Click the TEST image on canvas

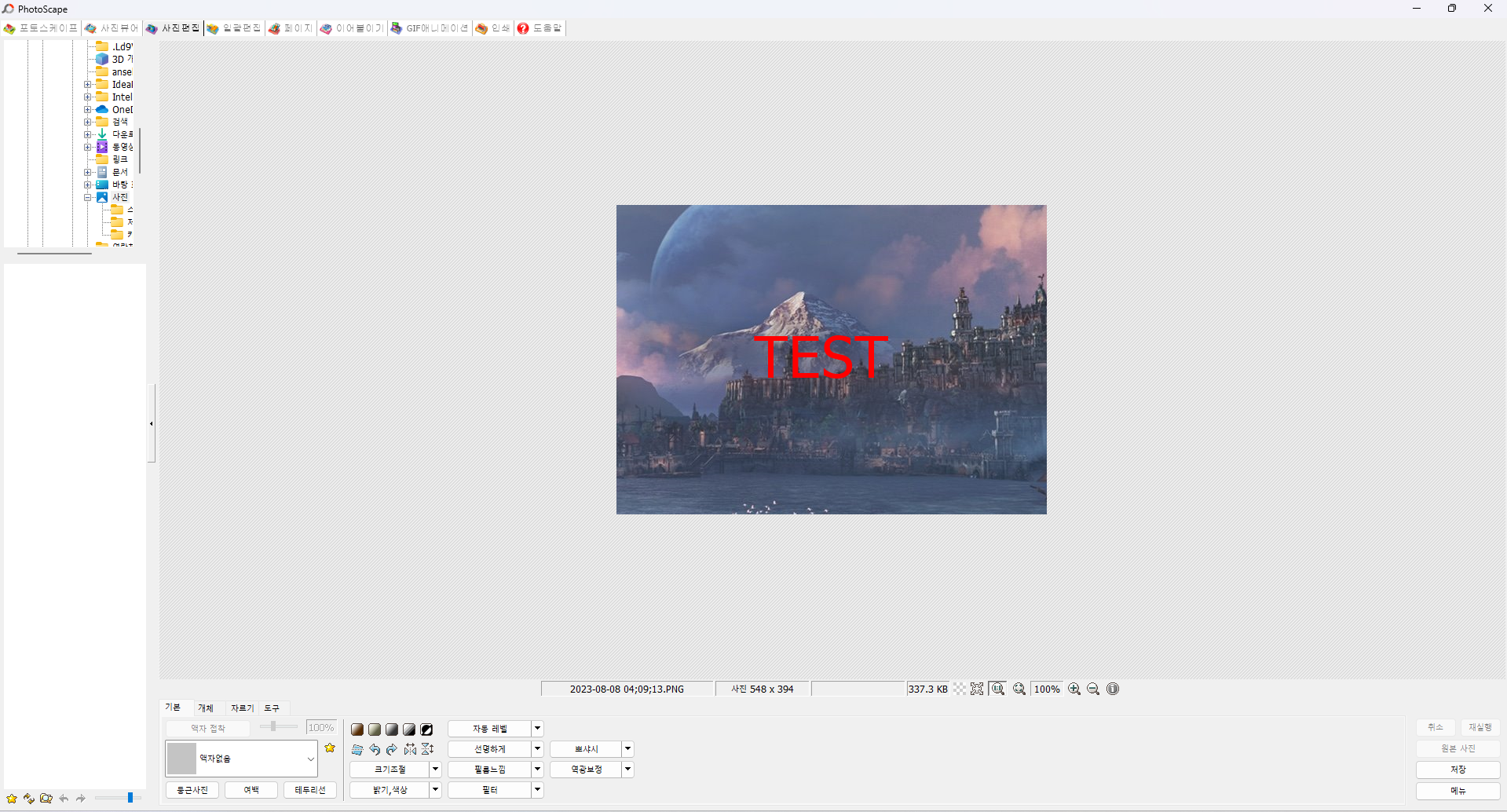tap(831, 360)
